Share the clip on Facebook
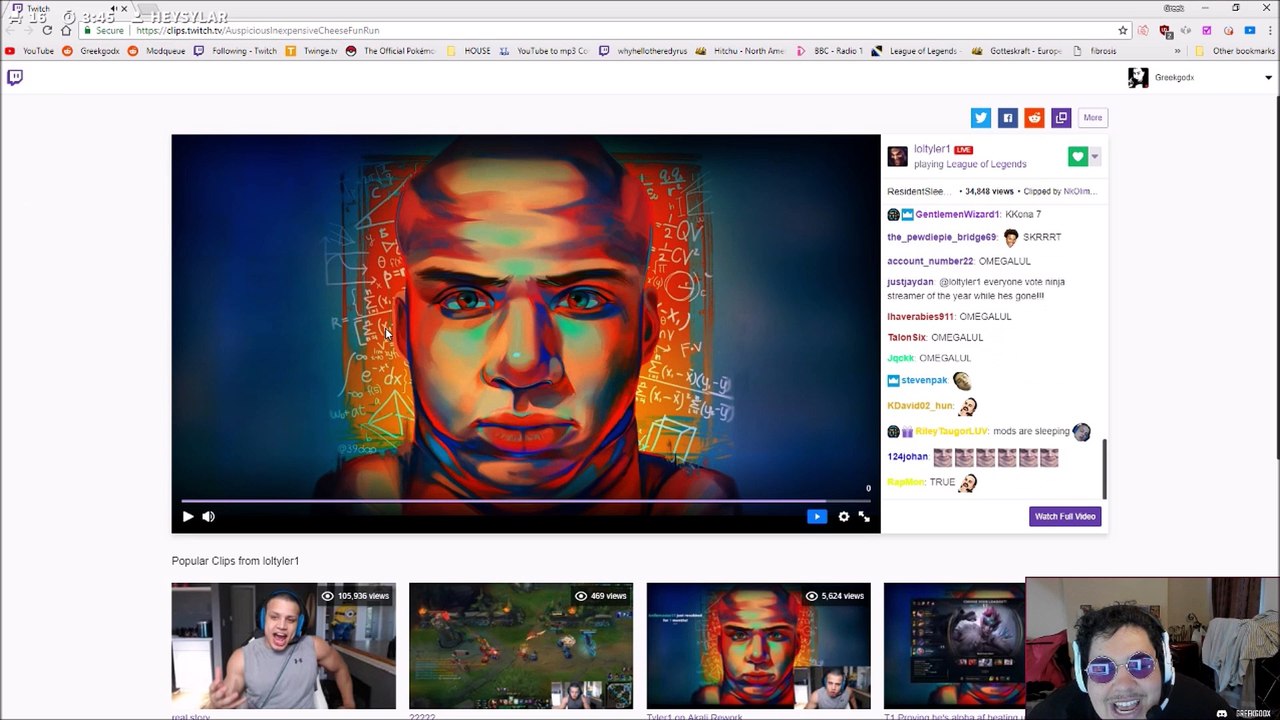 [1008, 118]
